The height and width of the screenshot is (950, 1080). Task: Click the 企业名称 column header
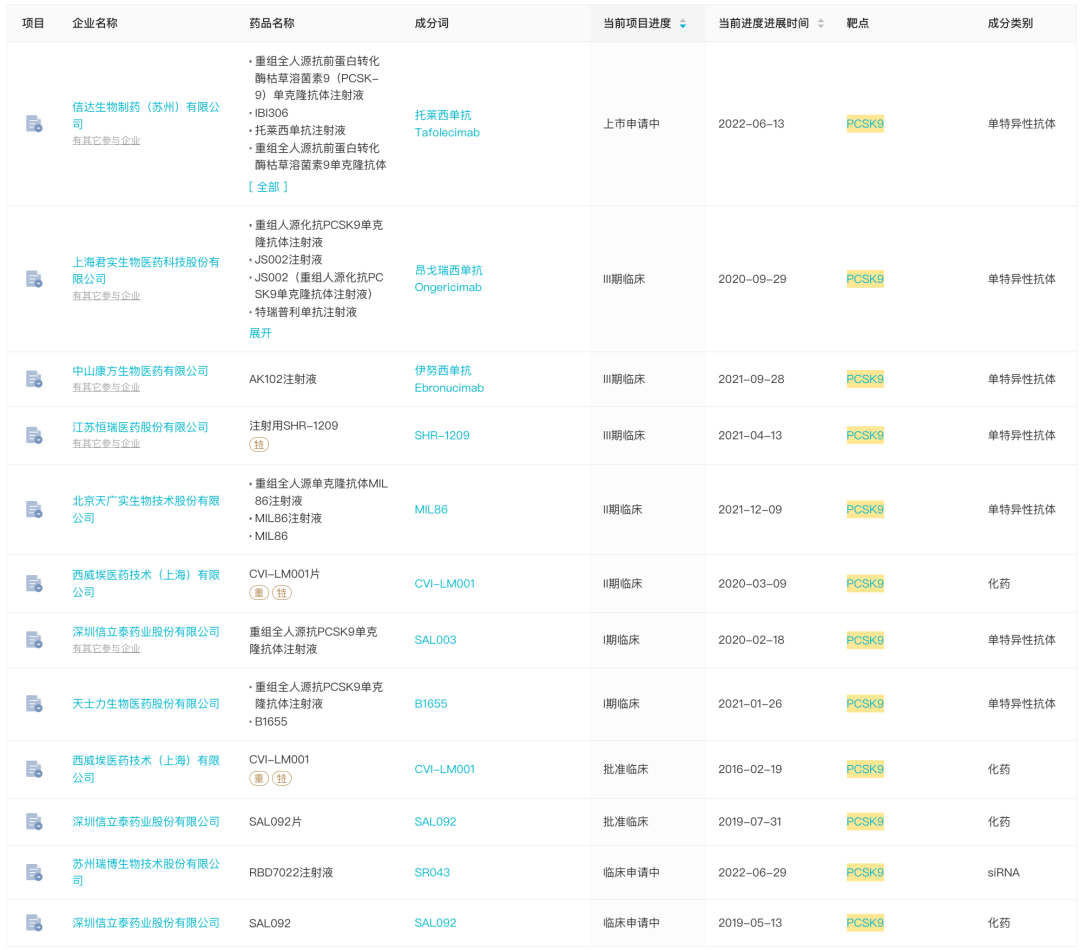click(95, 23)
